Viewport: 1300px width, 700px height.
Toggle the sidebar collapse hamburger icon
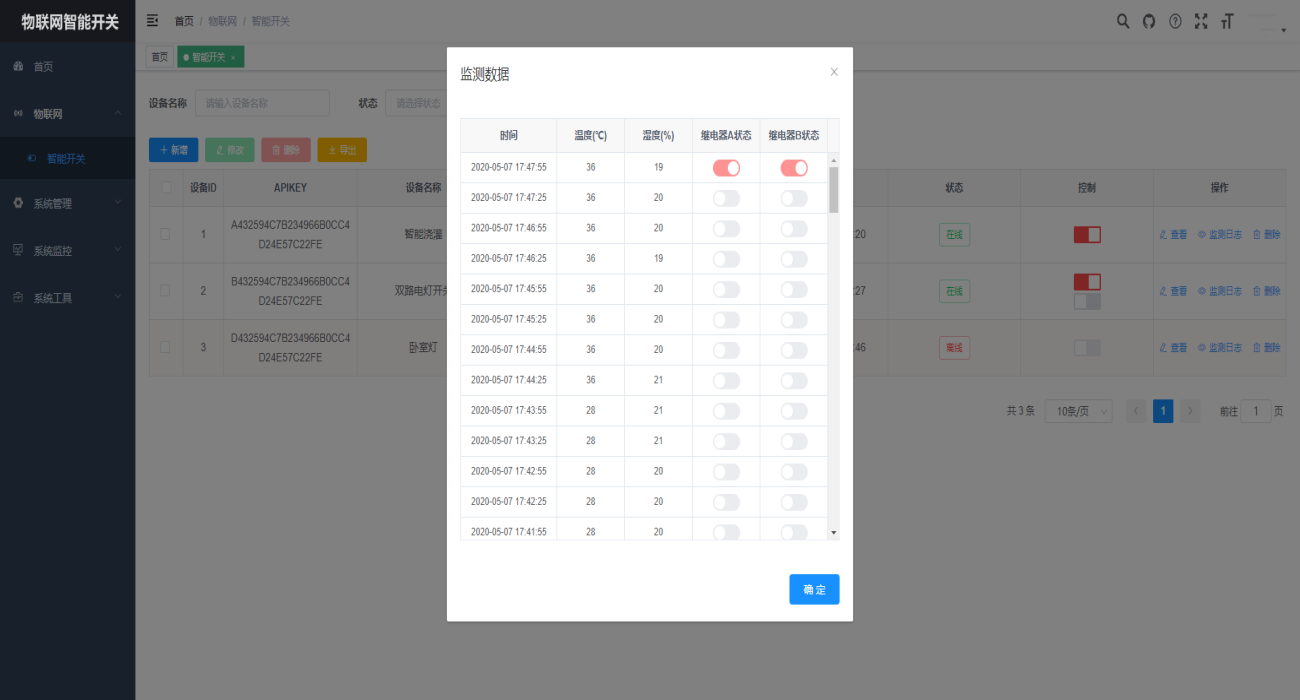[x=153, y=20]
